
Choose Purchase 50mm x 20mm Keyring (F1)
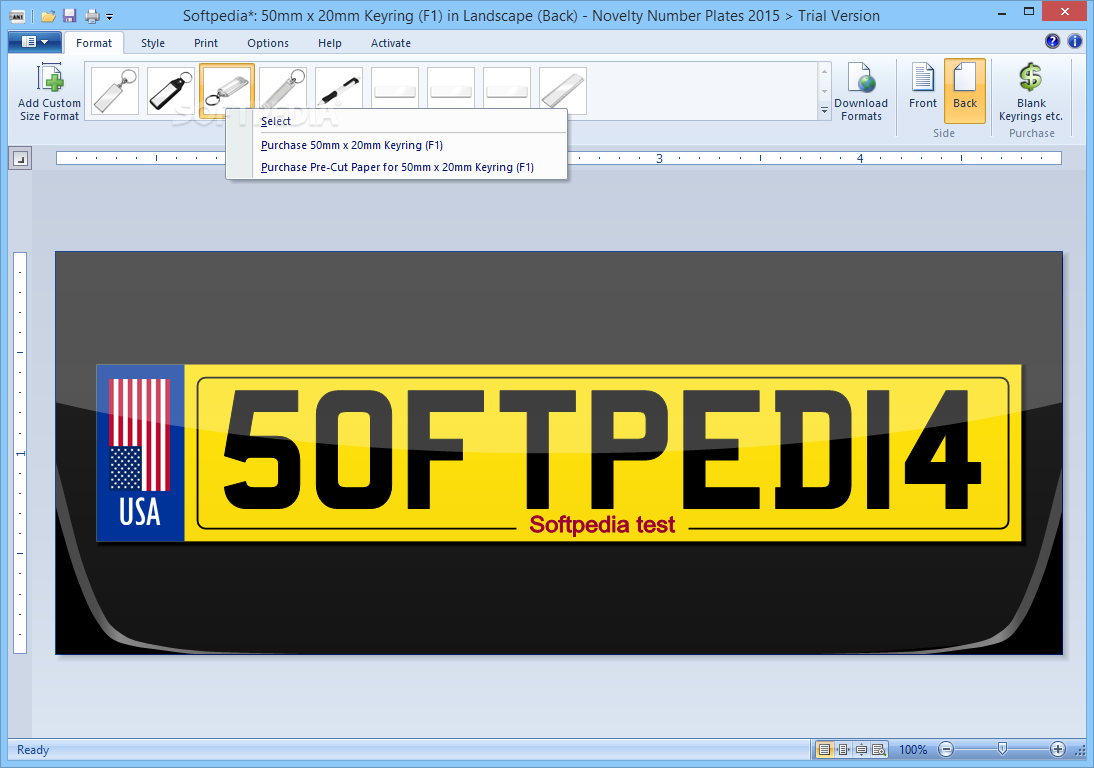tap(396, 145)
